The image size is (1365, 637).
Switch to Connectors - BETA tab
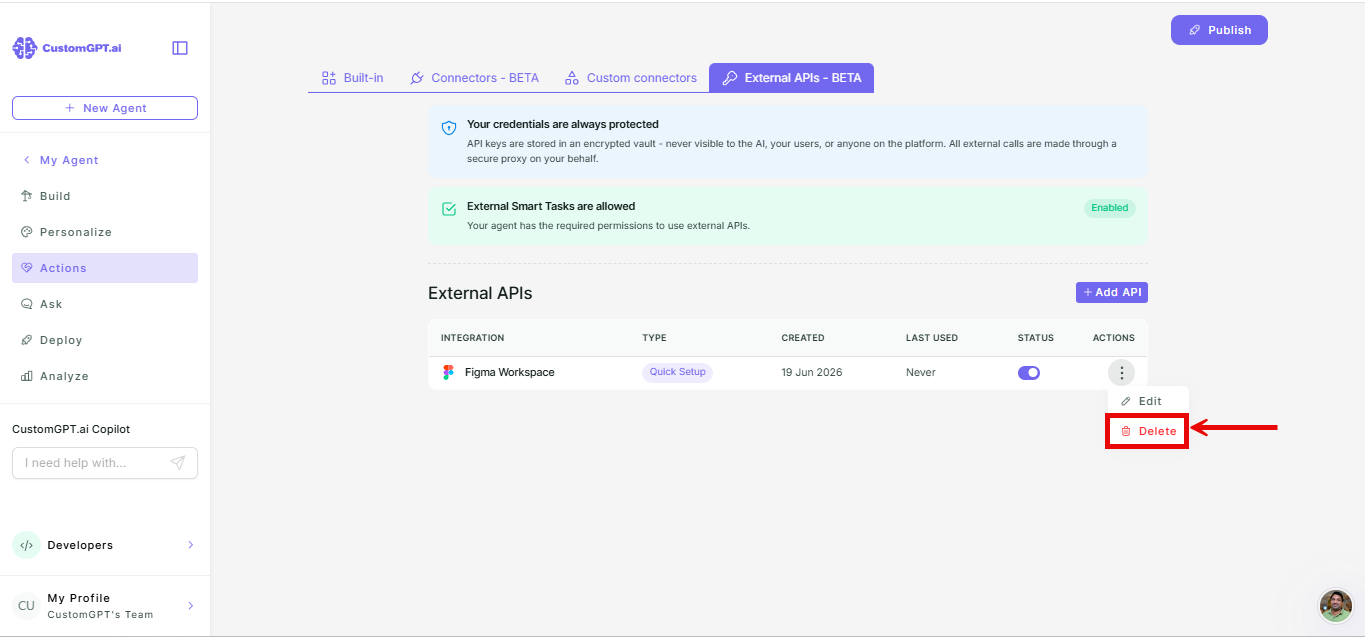click(x=474, y=78)
